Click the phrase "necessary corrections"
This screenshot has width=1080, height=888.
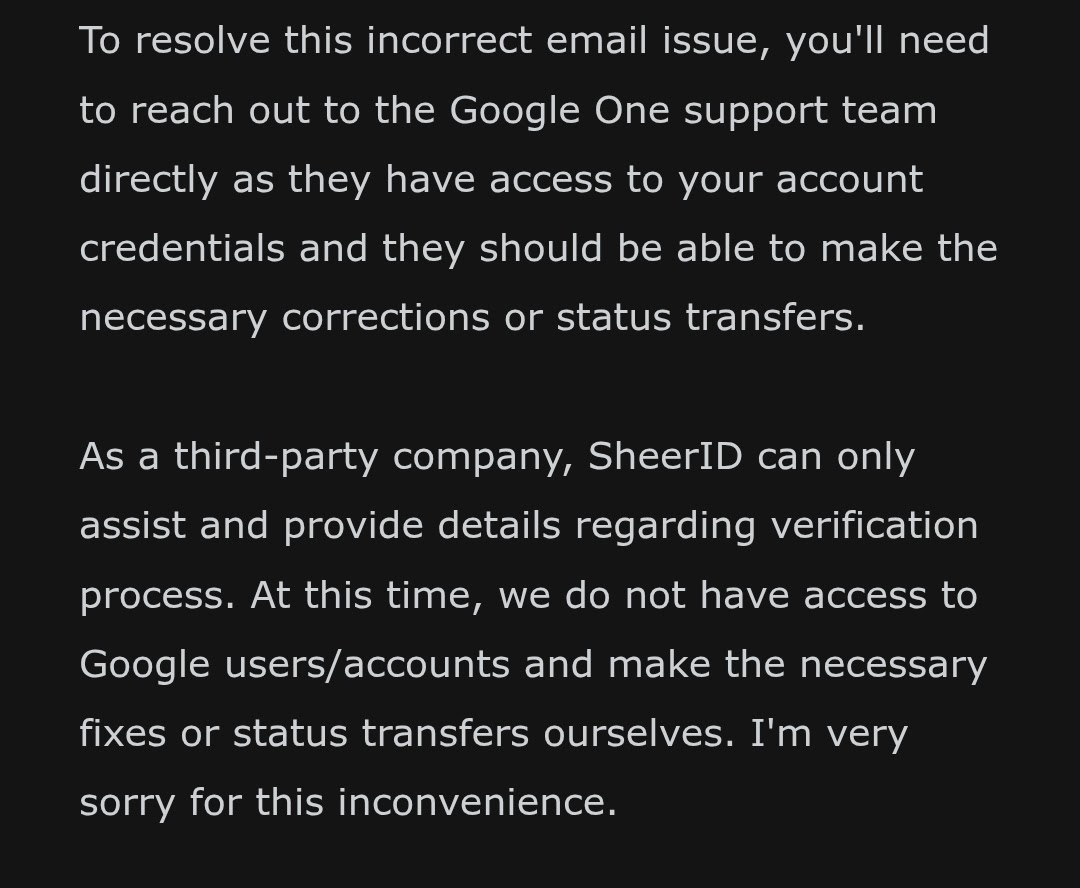[284, 318]
